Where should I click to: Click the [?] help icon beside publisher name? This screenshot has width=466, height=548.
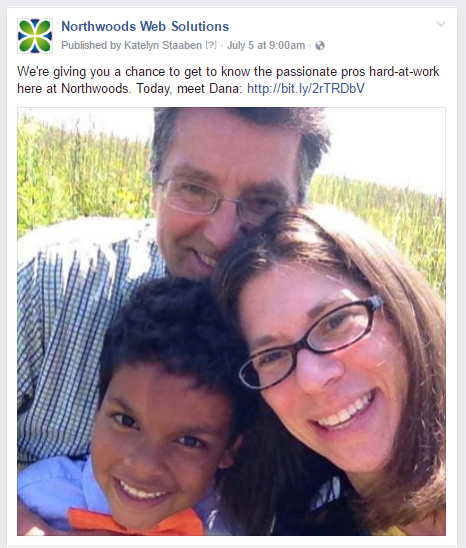[x=211, y=45]
